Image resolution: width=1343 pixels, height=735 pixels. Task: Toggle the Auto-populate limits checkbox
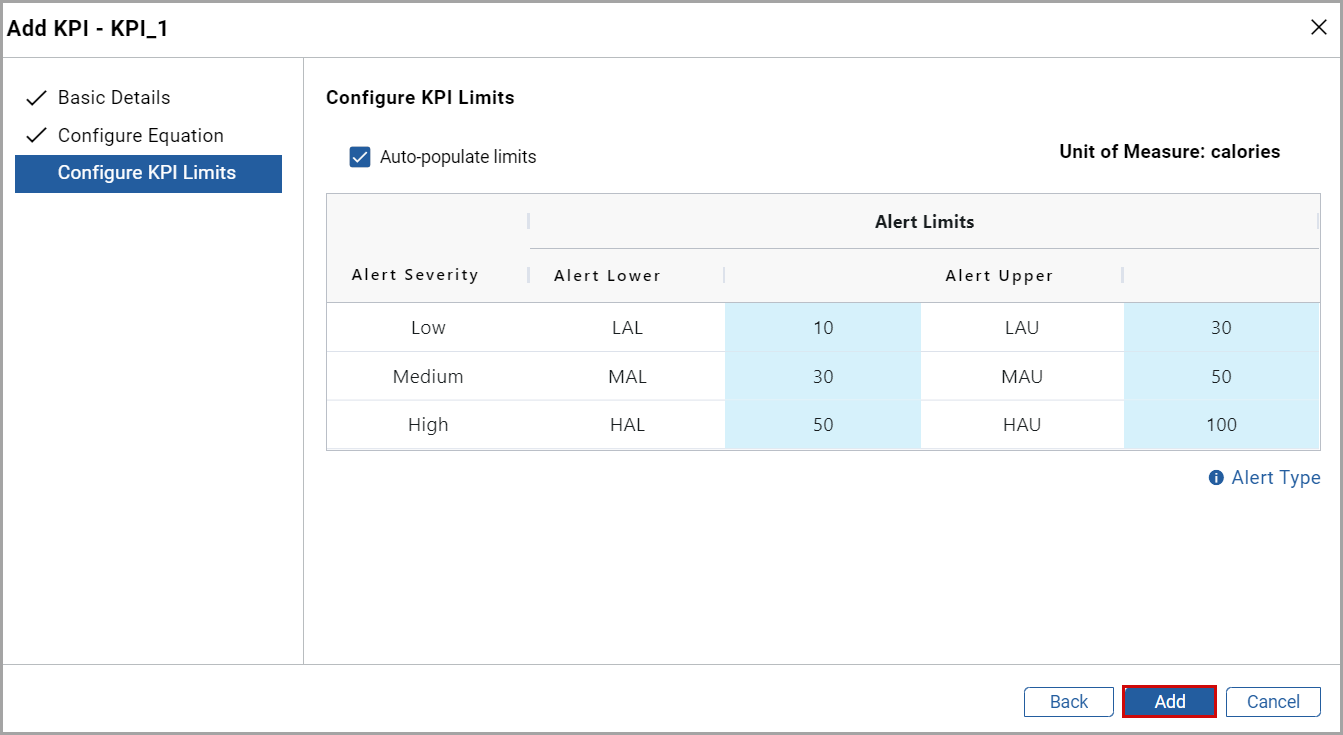click(359, 156)
